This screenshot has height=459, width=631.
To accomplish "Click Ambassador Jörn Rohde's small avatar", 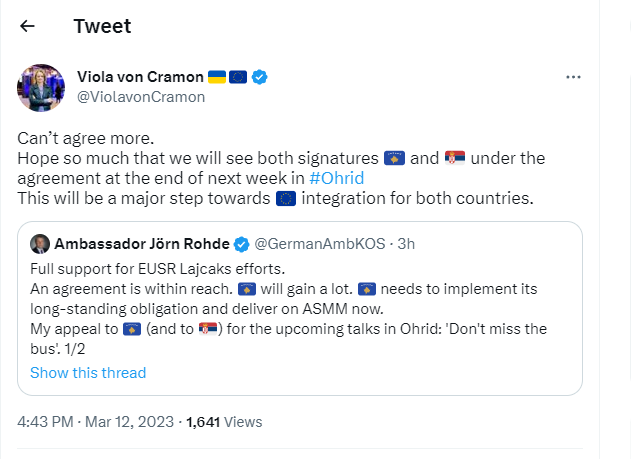I will (x=40, y=244).
